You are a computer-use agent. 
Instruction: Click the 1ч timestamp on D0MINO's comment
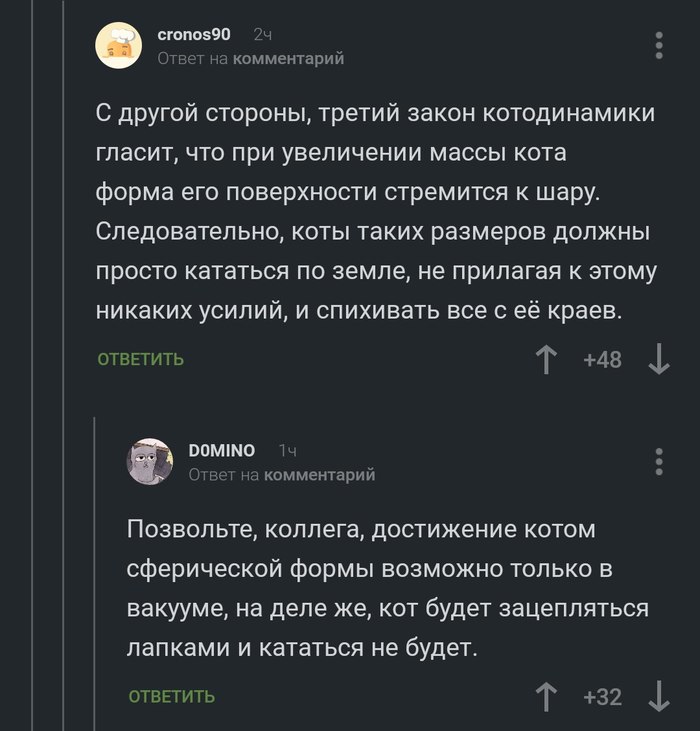[x=287, y=450]
